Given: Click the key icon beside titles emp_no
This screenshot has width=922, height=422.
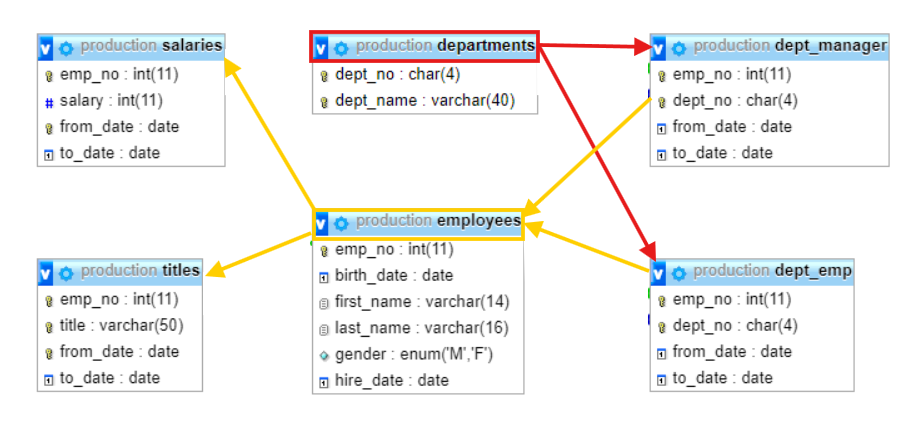Looking at the screenshot, I should (x=49, y=301).
